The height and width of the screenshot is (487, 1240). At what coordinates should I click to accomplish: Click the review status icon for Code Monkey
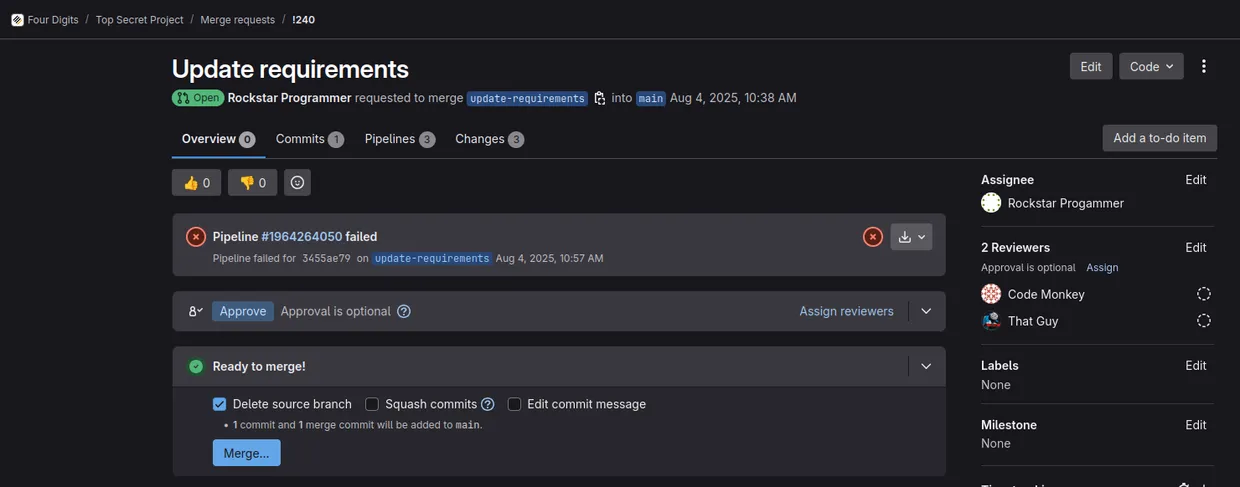point(1204,294)
